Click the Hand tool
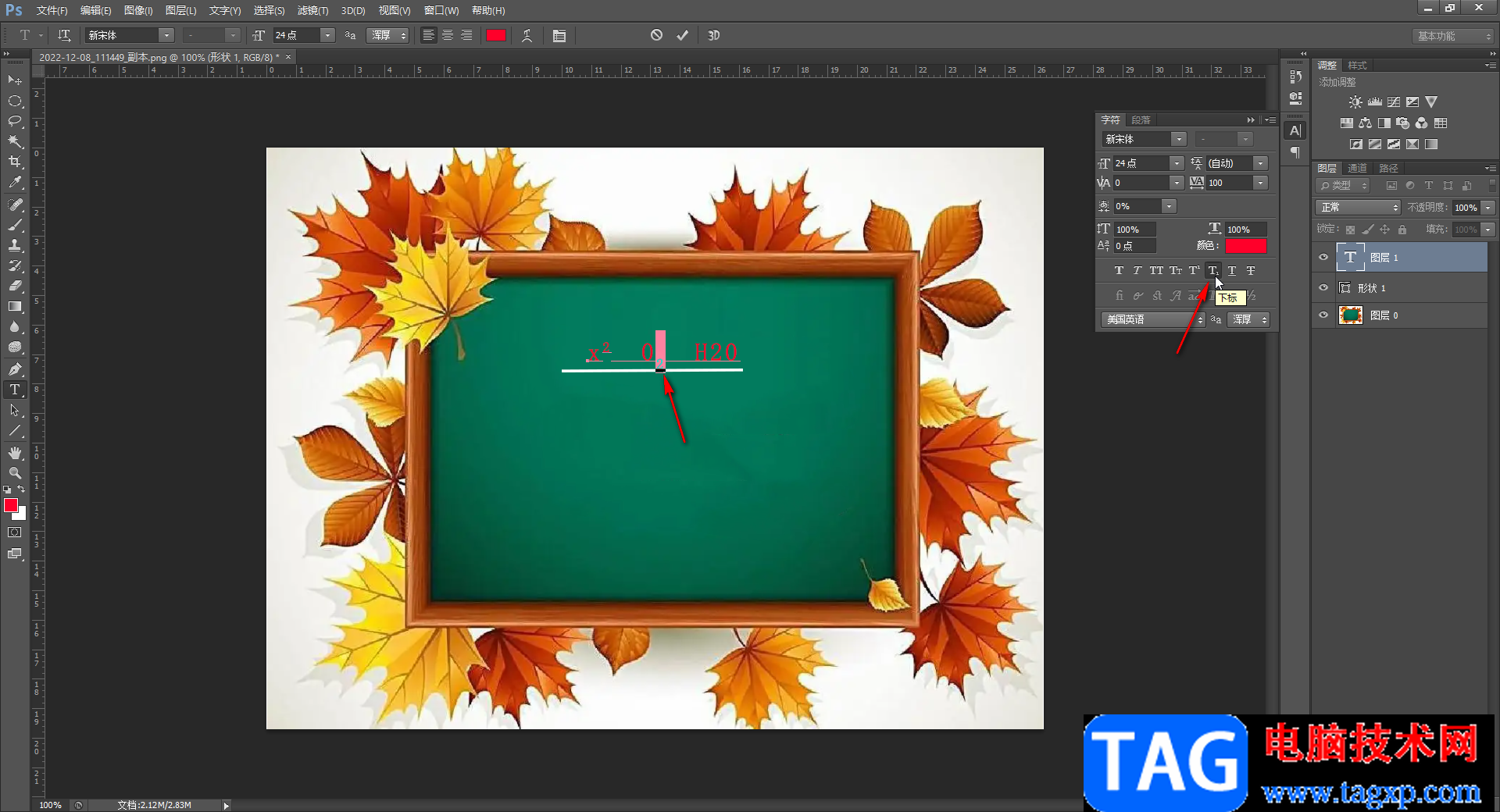Image resolution: width=1500 pixels, height=812 pixels. 15,453
